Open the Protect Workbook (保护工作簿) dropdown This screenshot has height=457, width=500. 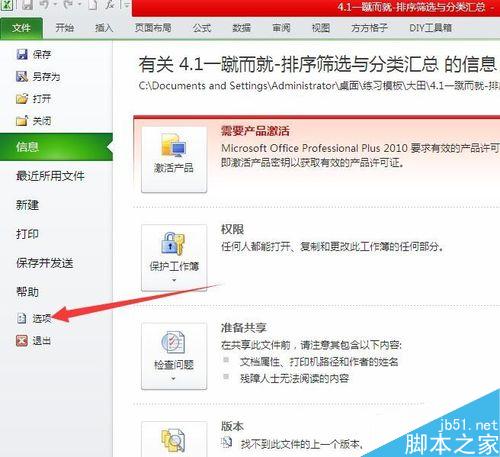174,258
